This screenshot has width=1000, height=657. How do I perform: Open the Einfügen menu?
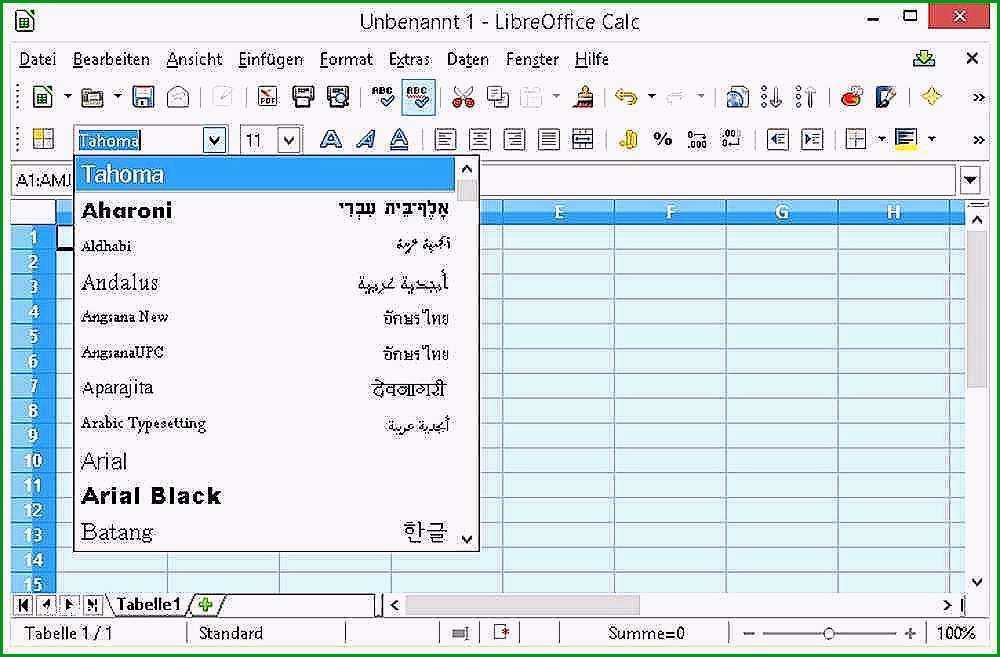271,59
